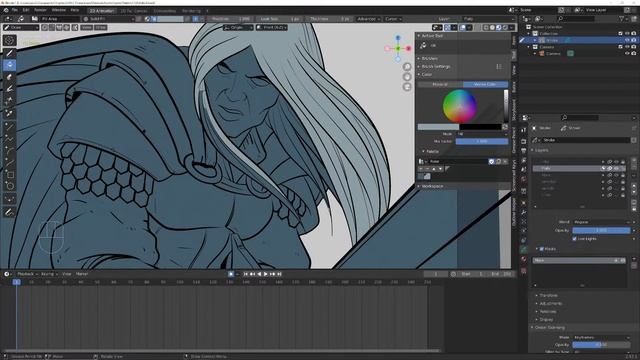Viewport: 640px width, 360px height.
Task: Select the Material color mode button
Action: (440, 84)
